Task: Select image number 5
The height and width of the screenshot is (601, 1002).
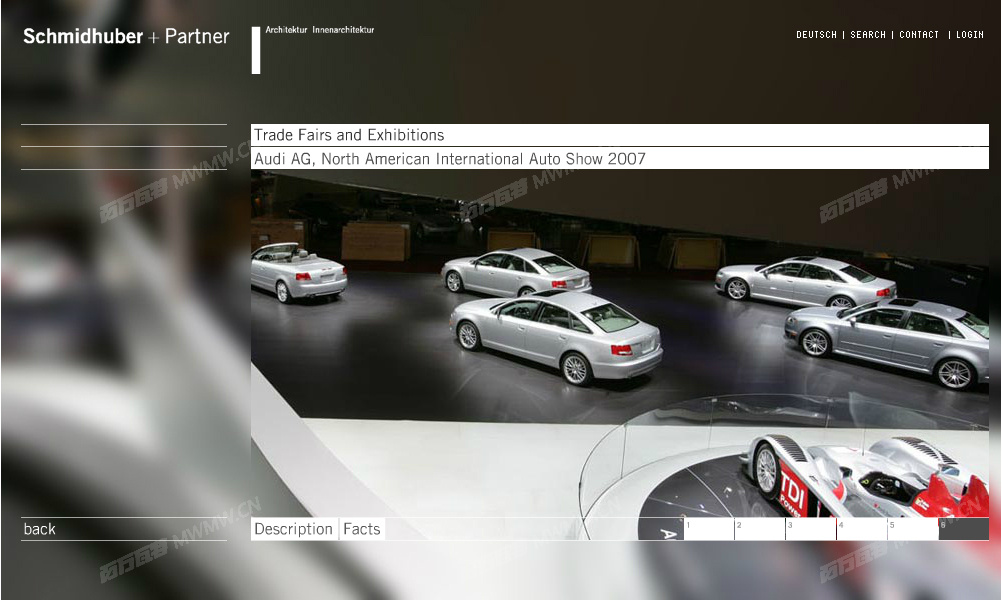Action: 913,529
